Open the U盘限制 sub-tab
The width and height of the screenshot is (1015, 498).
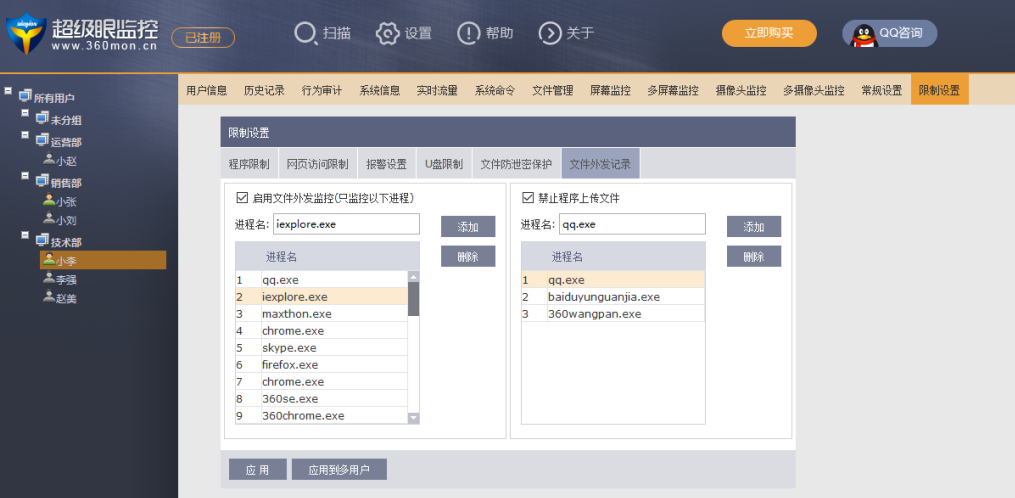(443, 164)
